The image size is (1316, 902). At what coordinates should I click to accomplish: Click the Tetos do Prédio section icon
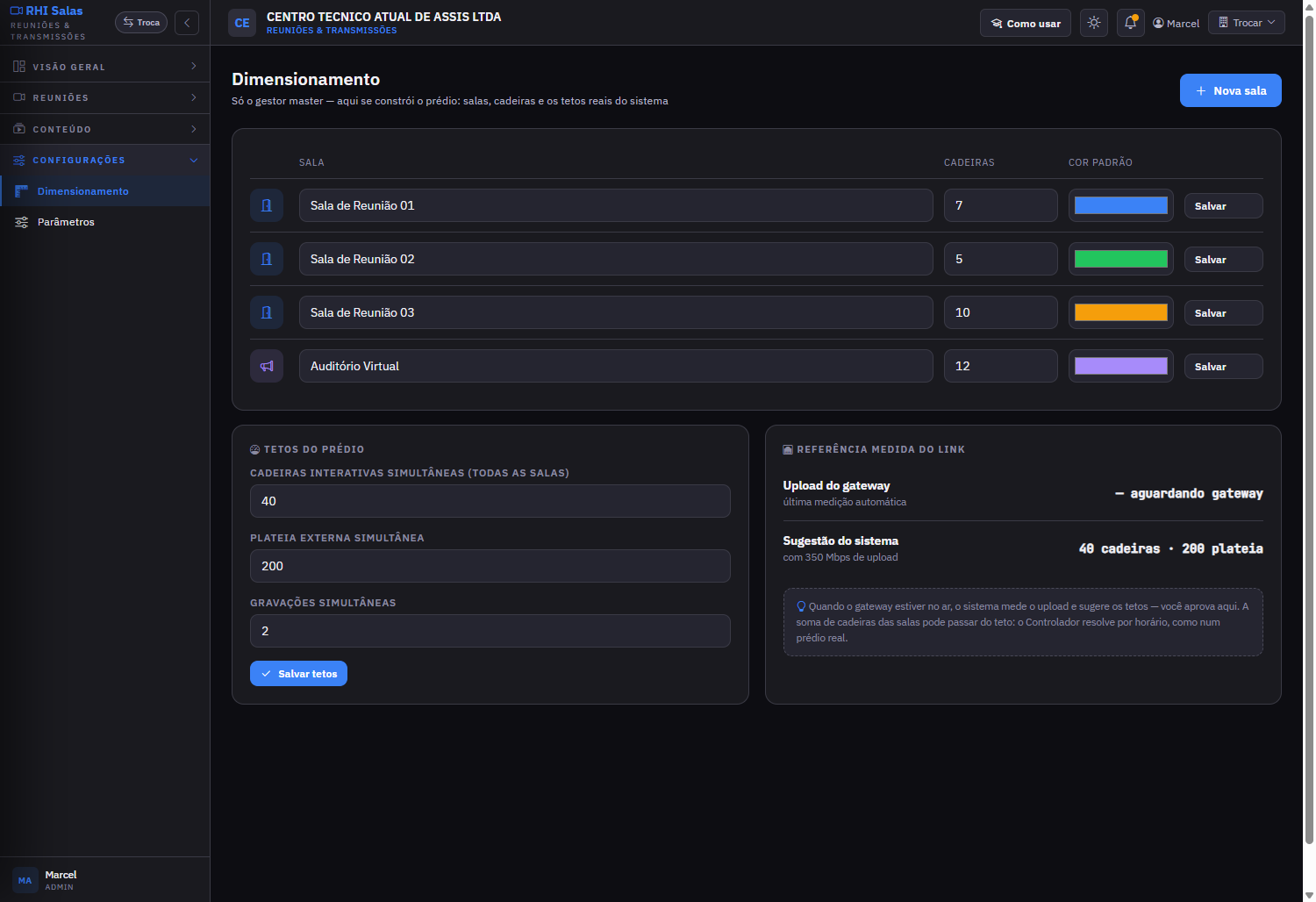click(x=254, y=449)
